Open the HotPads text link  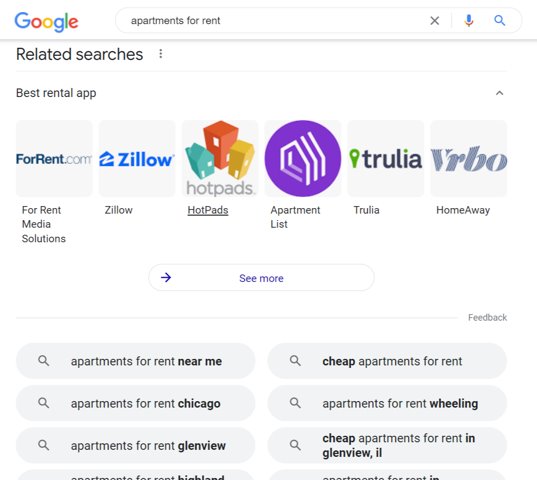point(208,210)
